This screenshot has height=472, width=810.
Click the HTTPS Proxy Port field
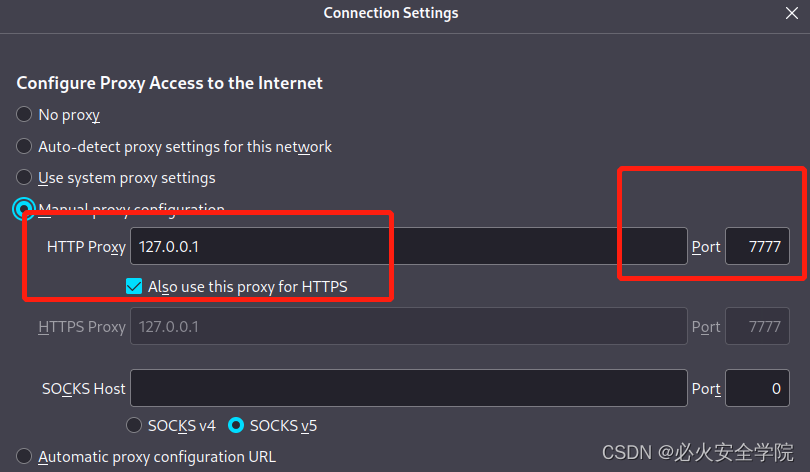pos(757,327)
